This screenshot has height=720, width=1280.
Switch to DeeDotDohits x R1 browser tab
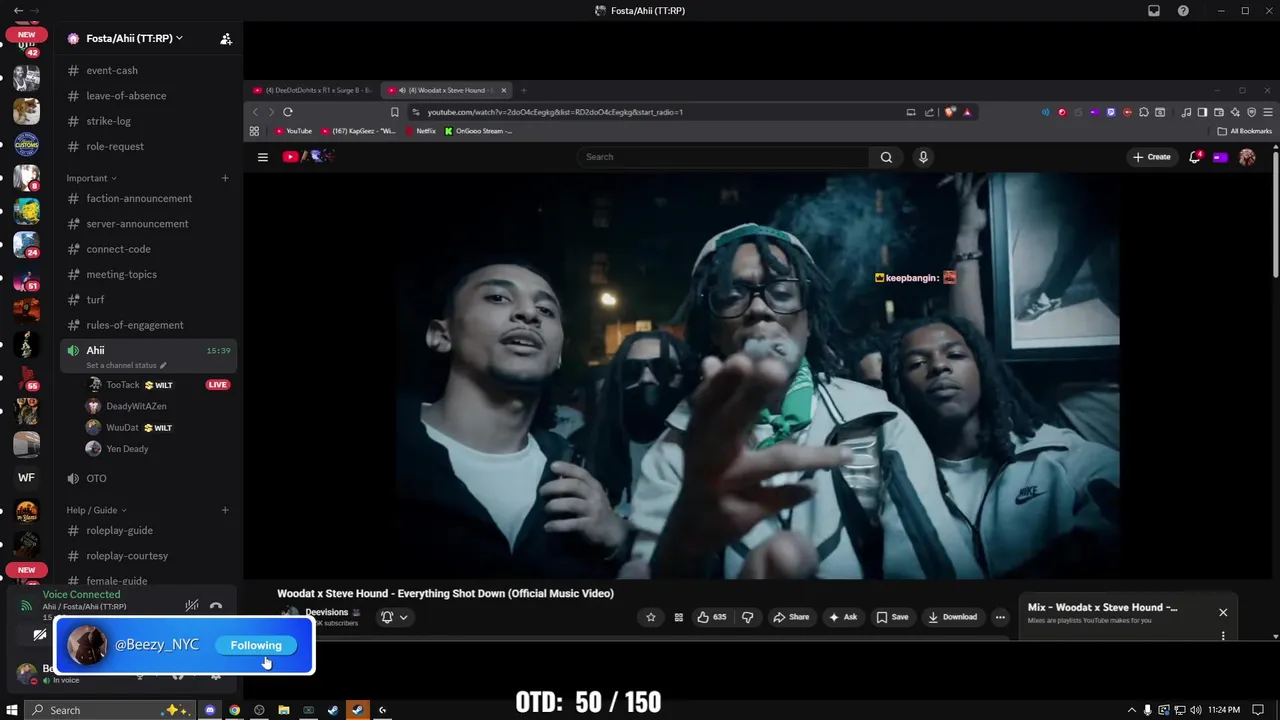[312, 90]
